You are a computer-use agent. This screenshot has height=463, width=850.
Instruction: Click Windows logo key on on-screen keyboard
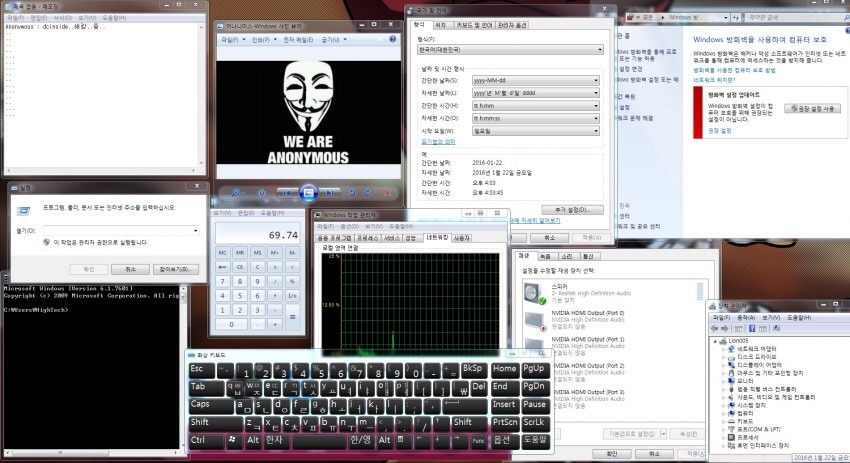[x=233, y=440]
